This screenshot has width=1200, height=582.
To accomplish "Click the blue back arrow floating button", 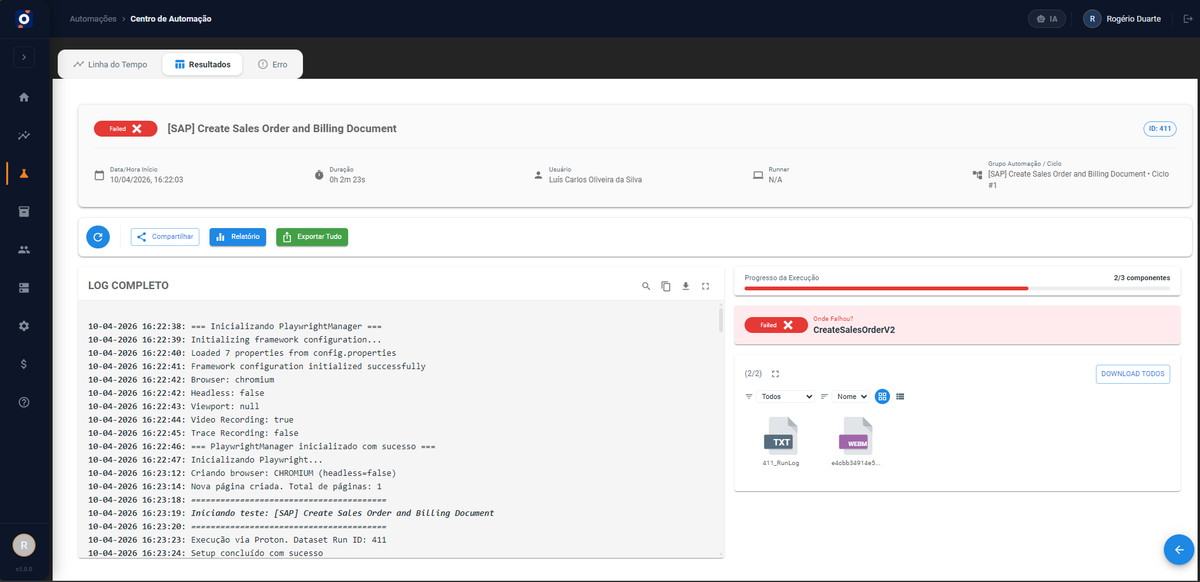I will click(1179, 550).
